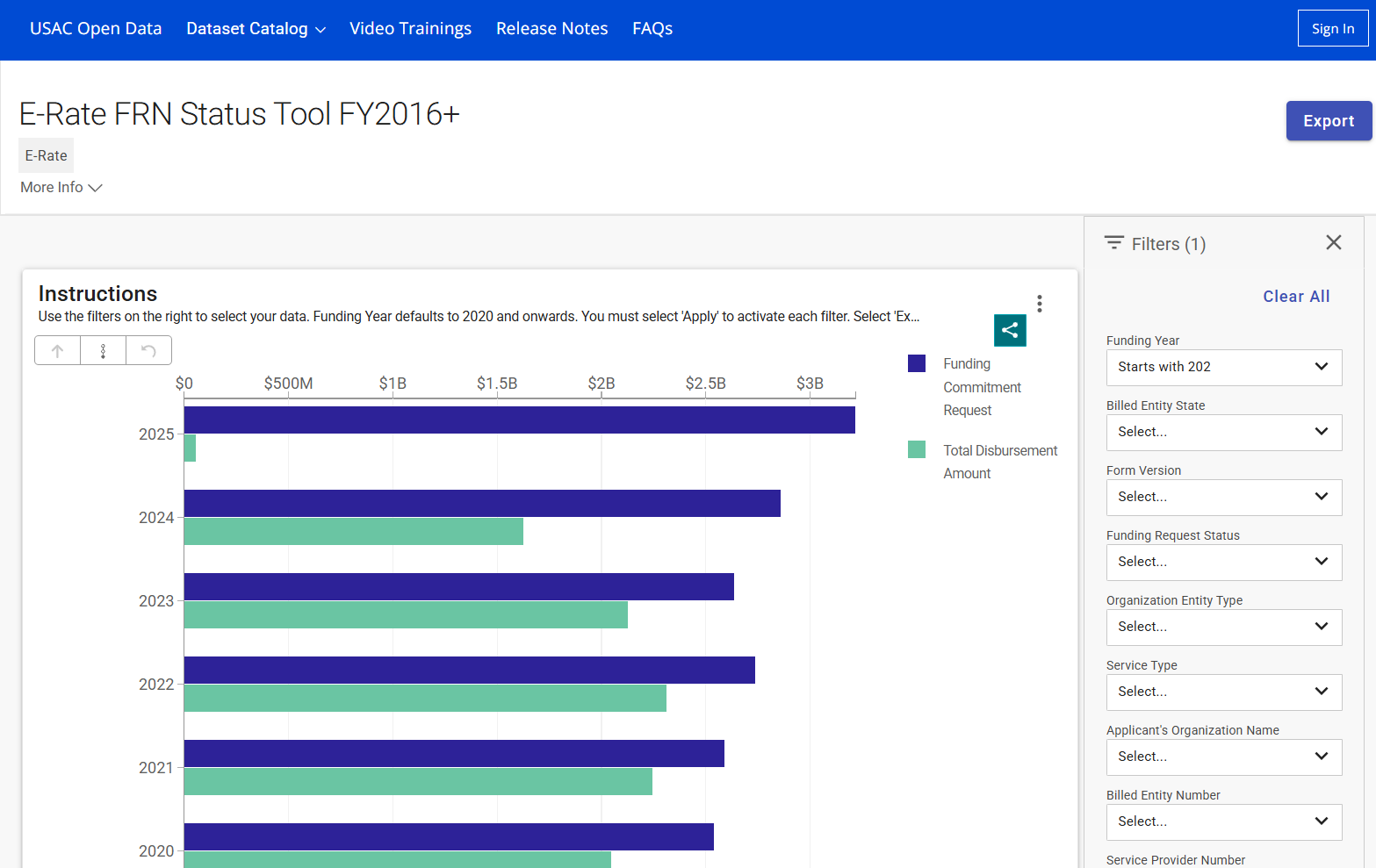This screenshot has height=868, width=1376.
Task: Open Funding Request Status dropdown
Action: pyautogui.click(x=1223, y=562)
